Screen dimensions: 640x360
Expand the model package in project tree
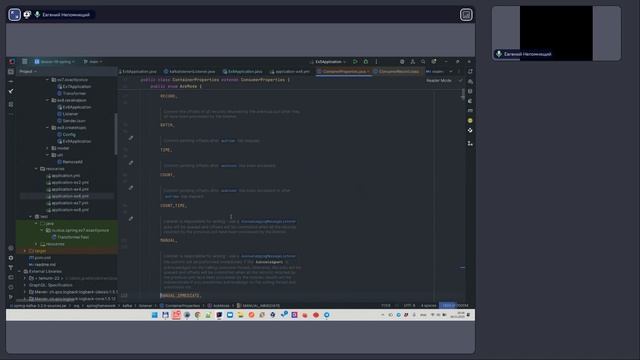tap(47, 148)
